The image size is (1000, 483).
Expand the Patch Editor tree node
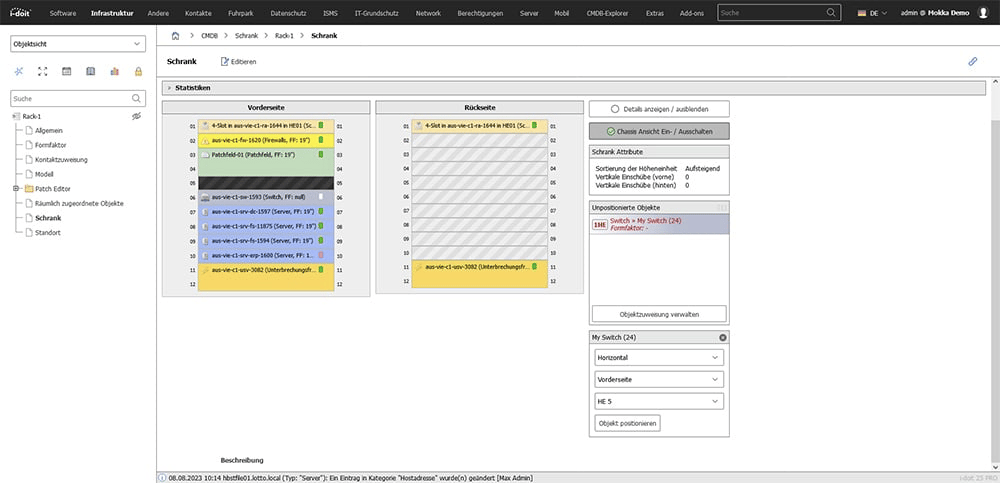tap(15, 189)
